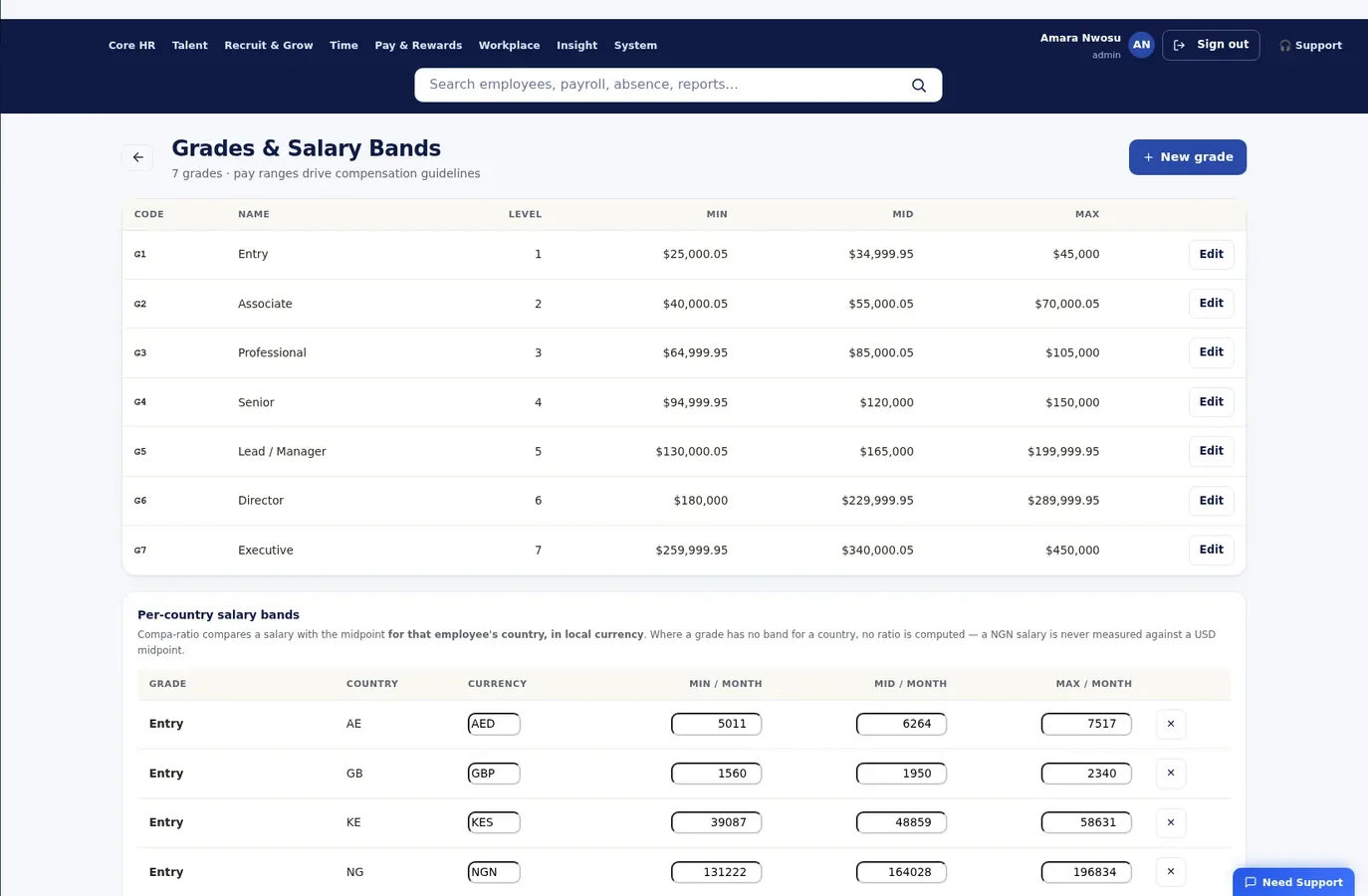
Task: Click the AE max/month field 7517
Action: point(1086,724)
